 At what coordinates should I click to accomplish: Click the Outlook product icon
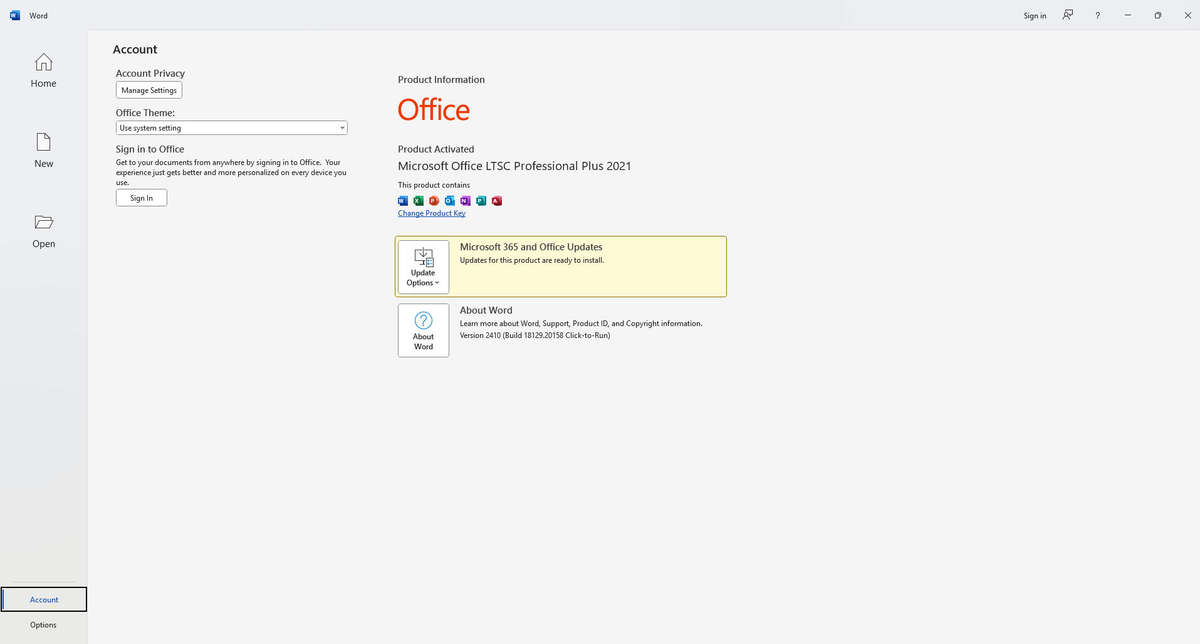(x=450, y=200)
